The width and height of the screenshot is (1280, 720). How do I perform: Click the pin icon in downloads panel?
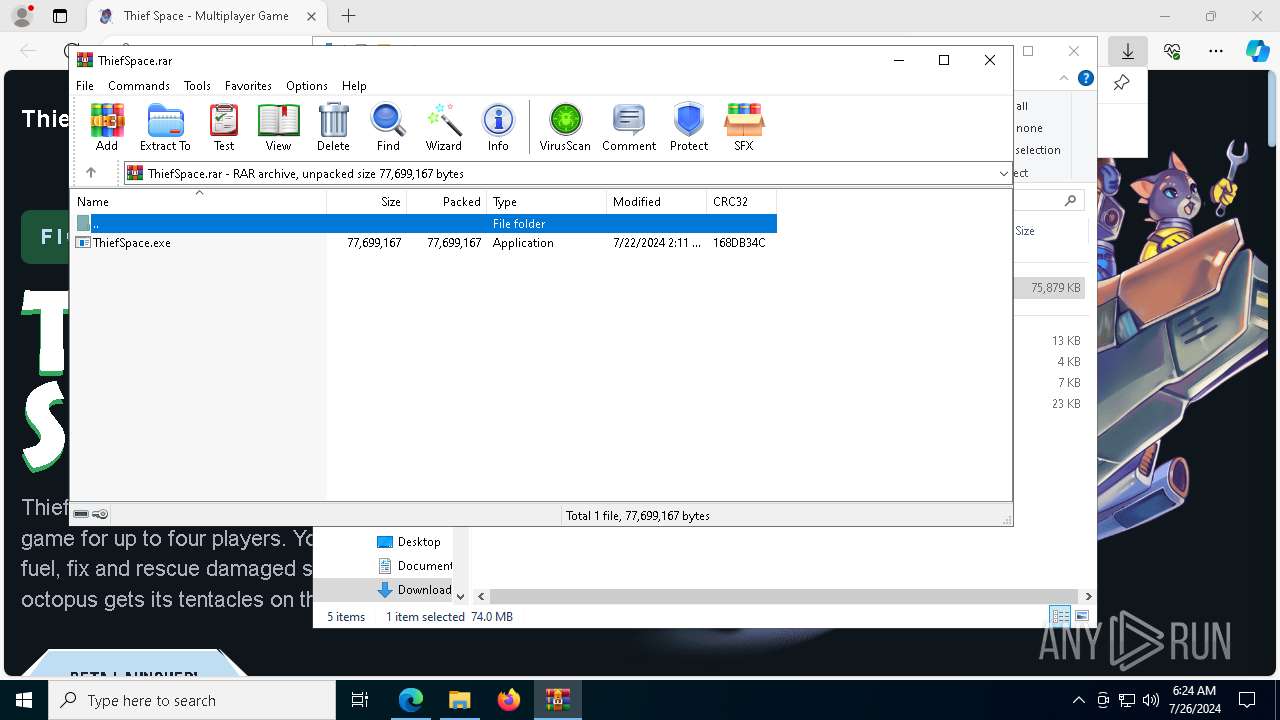(1121, 83)
